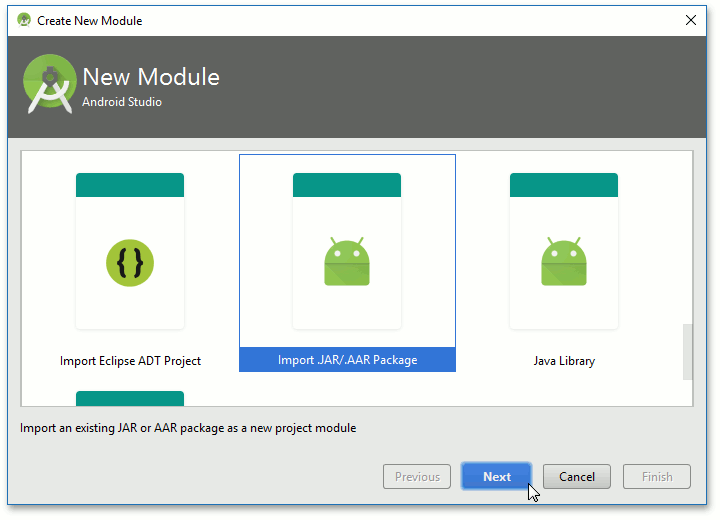The width and height of the screenshot is (720, 520).
Task: Click the 'New Module' heading text
Action: tap(151, 77)
